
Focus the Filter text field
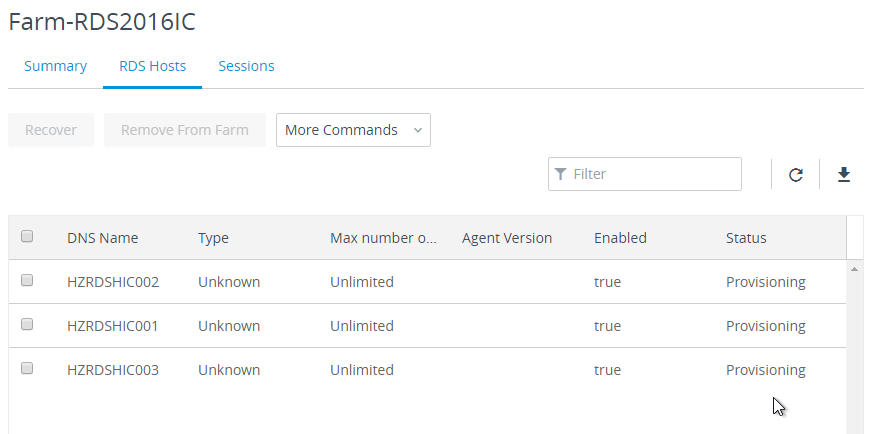(x=645, y=174)
